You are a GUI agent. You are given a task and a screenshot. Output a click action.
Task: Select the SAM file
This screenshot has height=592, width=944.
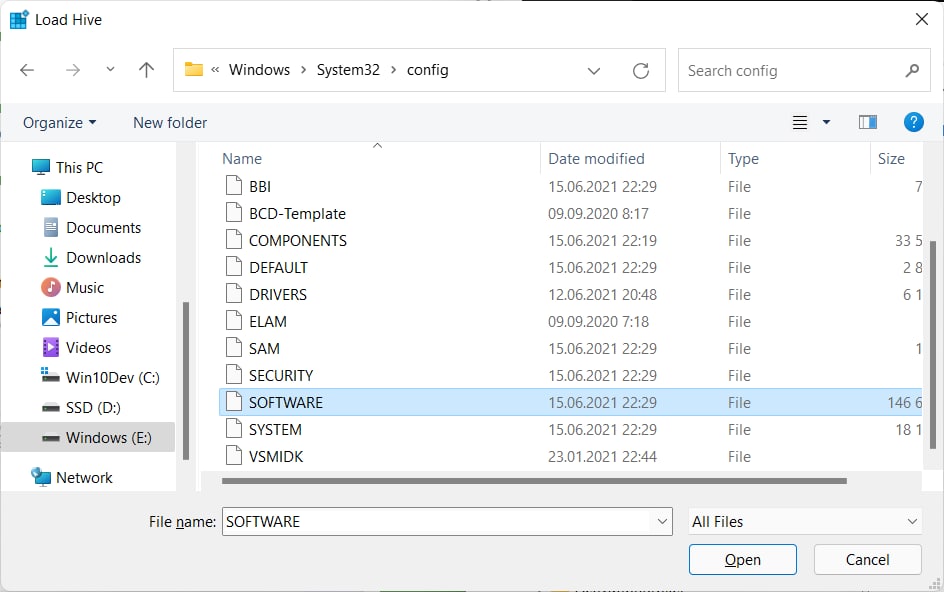pyautogui.click(x=571, y=349)
